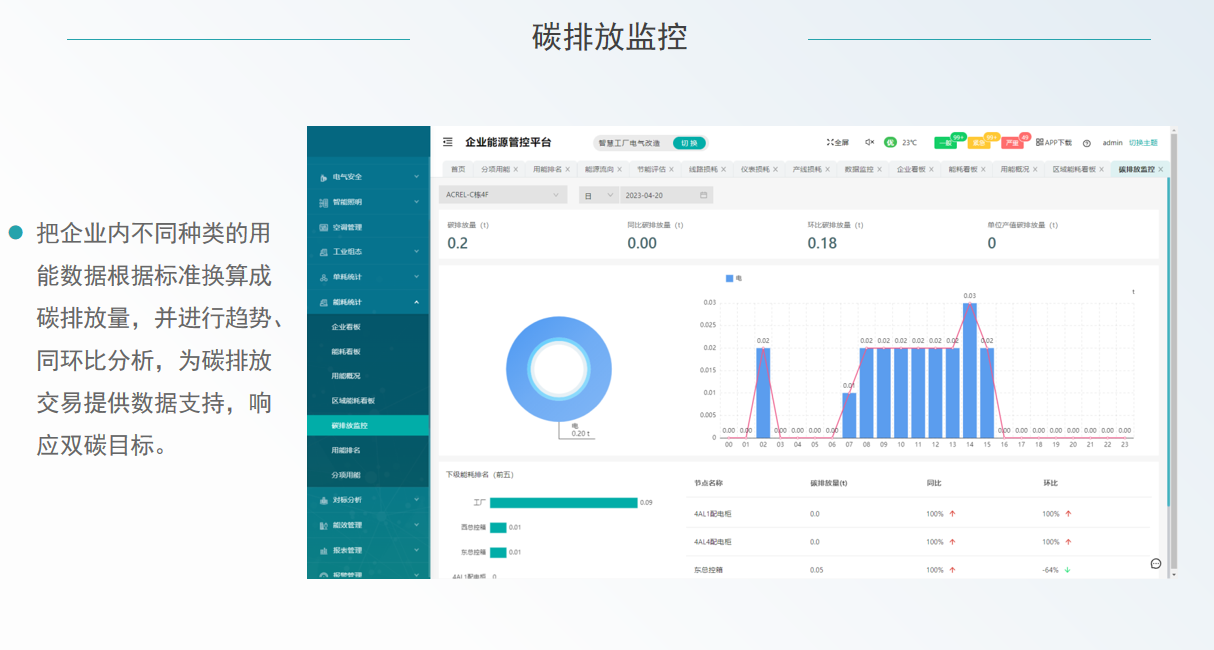
Task: Click the admin user name
Action: point(1112,143)
